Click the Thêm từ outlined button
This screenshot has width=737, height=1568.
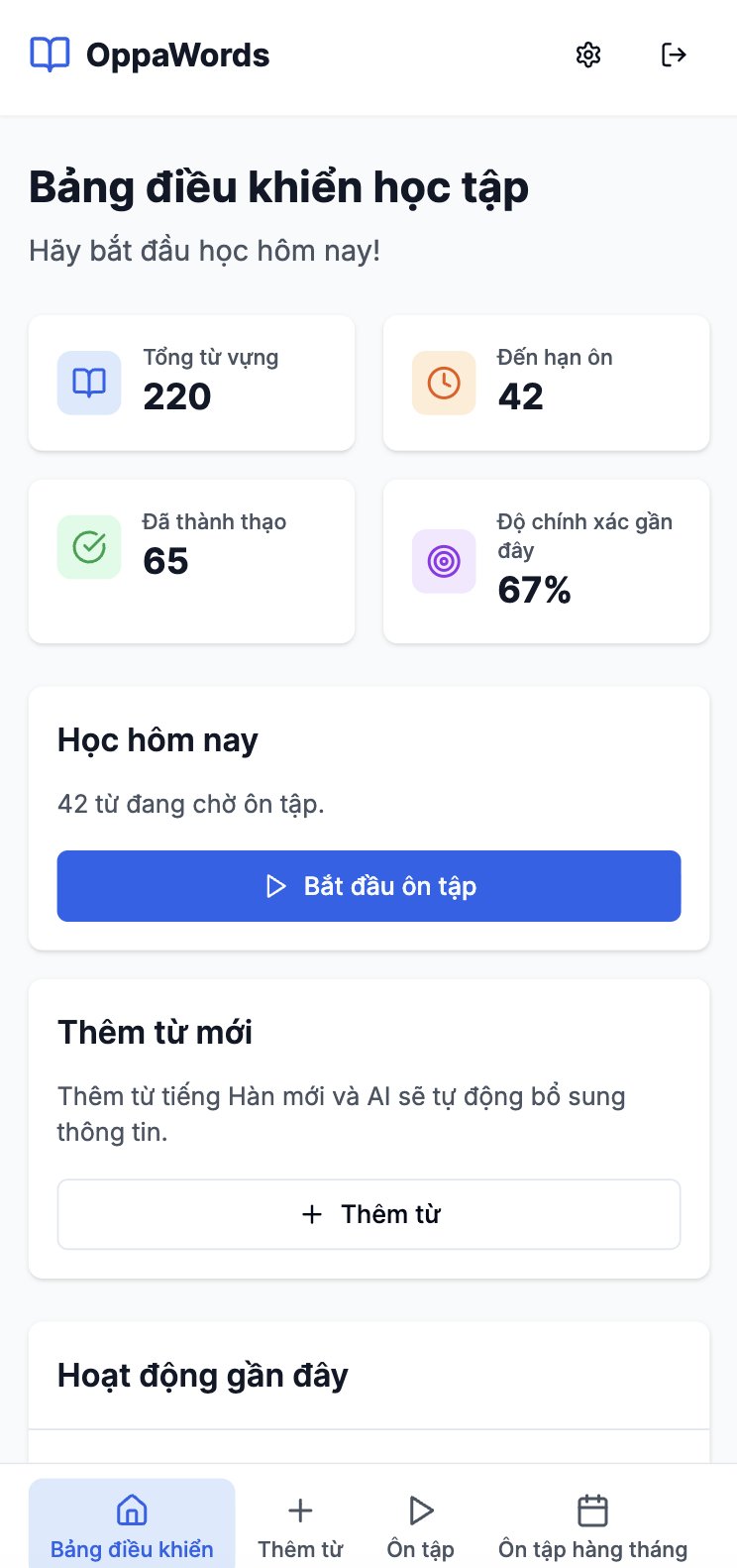click(368, 1214)
